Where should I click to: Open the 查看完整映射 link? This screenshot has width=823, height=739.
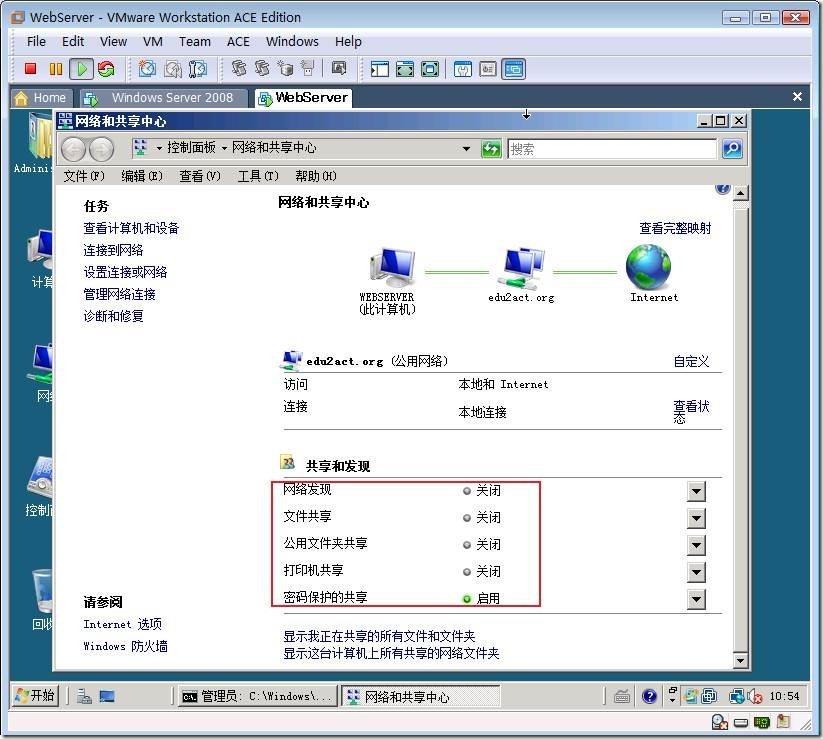tap(675, 228)
